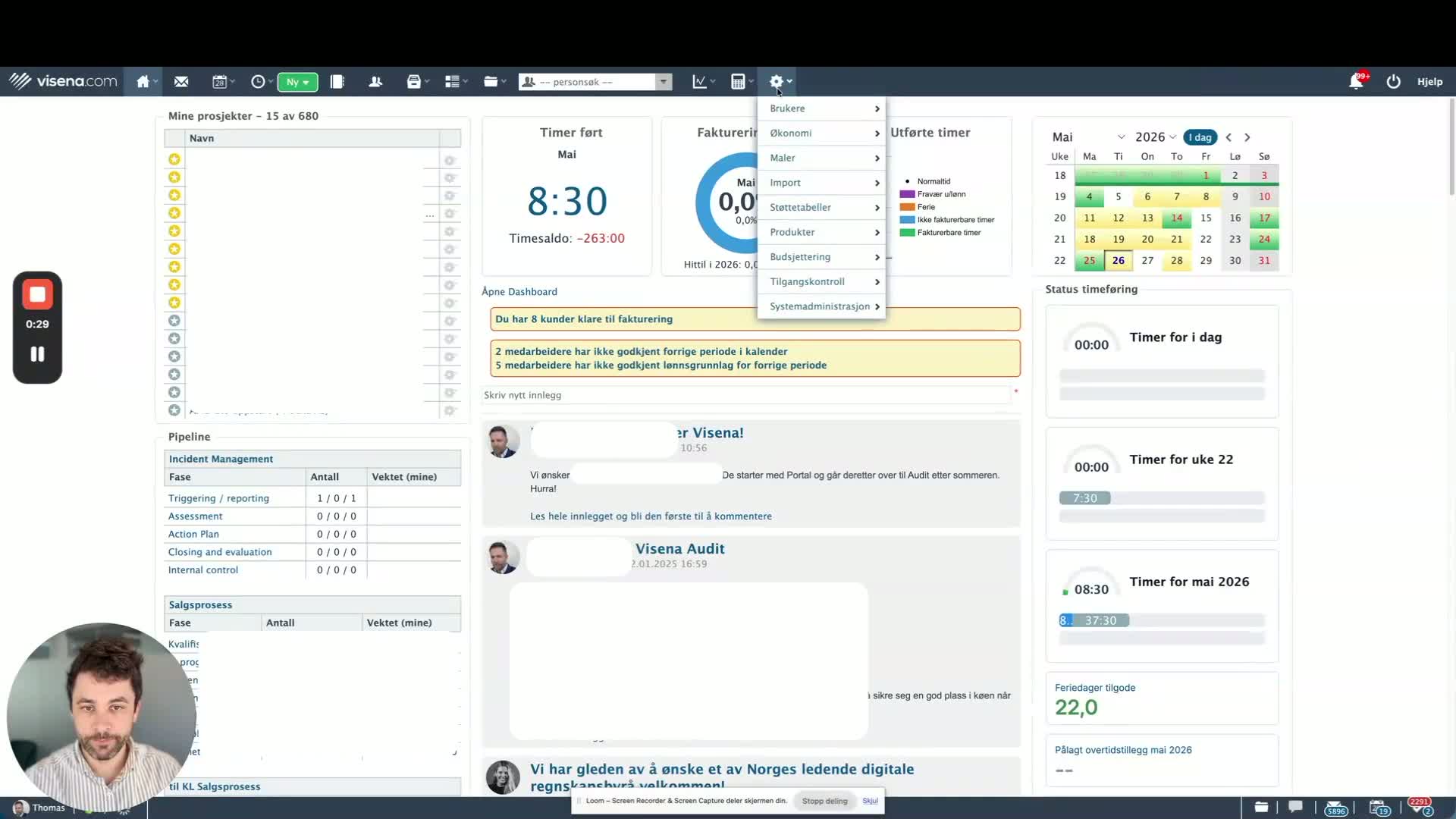Expand the Budsjettering submenu

[821, 257]
